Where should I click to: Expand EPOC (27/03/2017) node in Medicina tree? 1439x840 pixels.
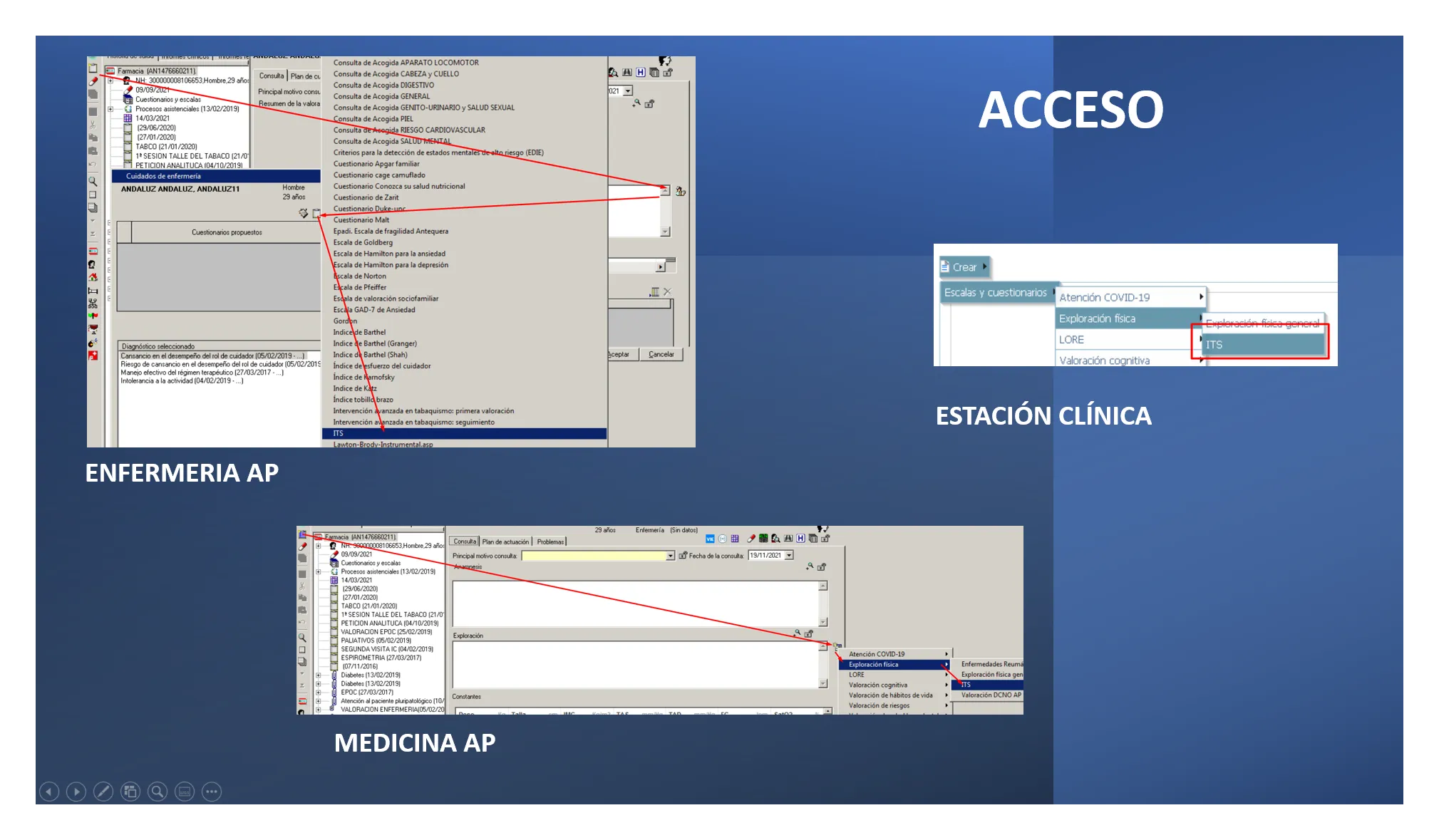point(318,693)
